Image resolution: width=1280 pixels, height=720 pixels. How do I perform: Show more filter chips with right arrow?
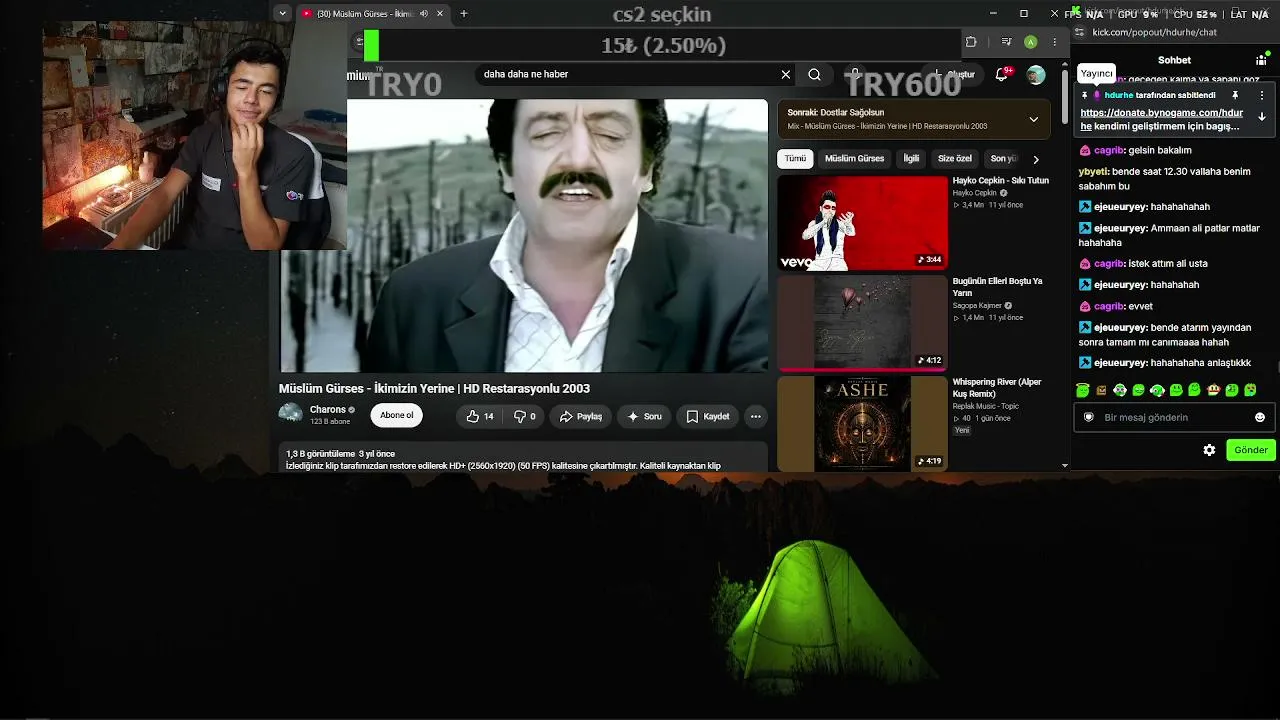[1036, 159]
